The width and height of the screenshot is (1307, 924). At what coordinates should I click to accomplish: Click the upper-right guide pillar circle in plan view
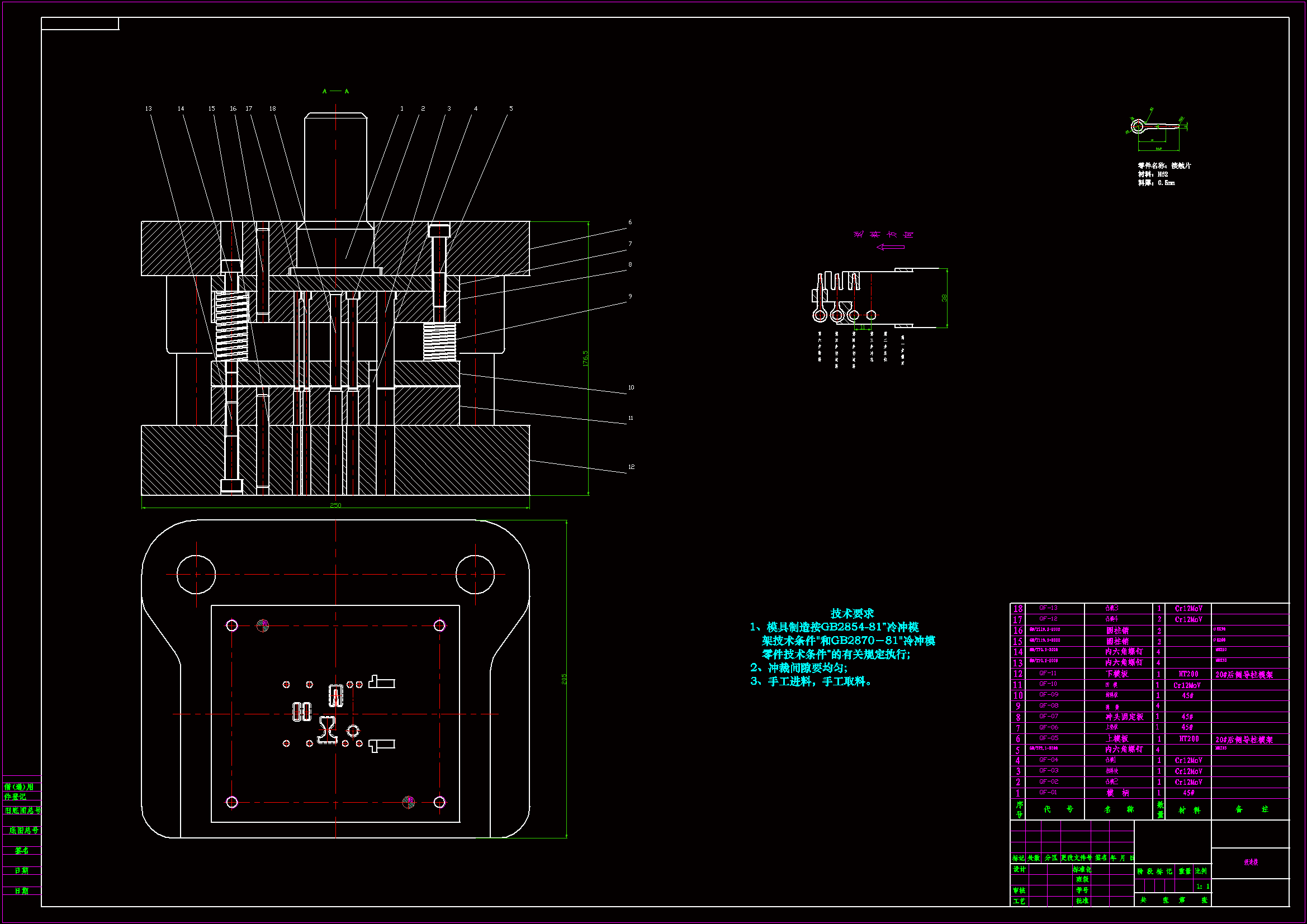pos(475,575)
